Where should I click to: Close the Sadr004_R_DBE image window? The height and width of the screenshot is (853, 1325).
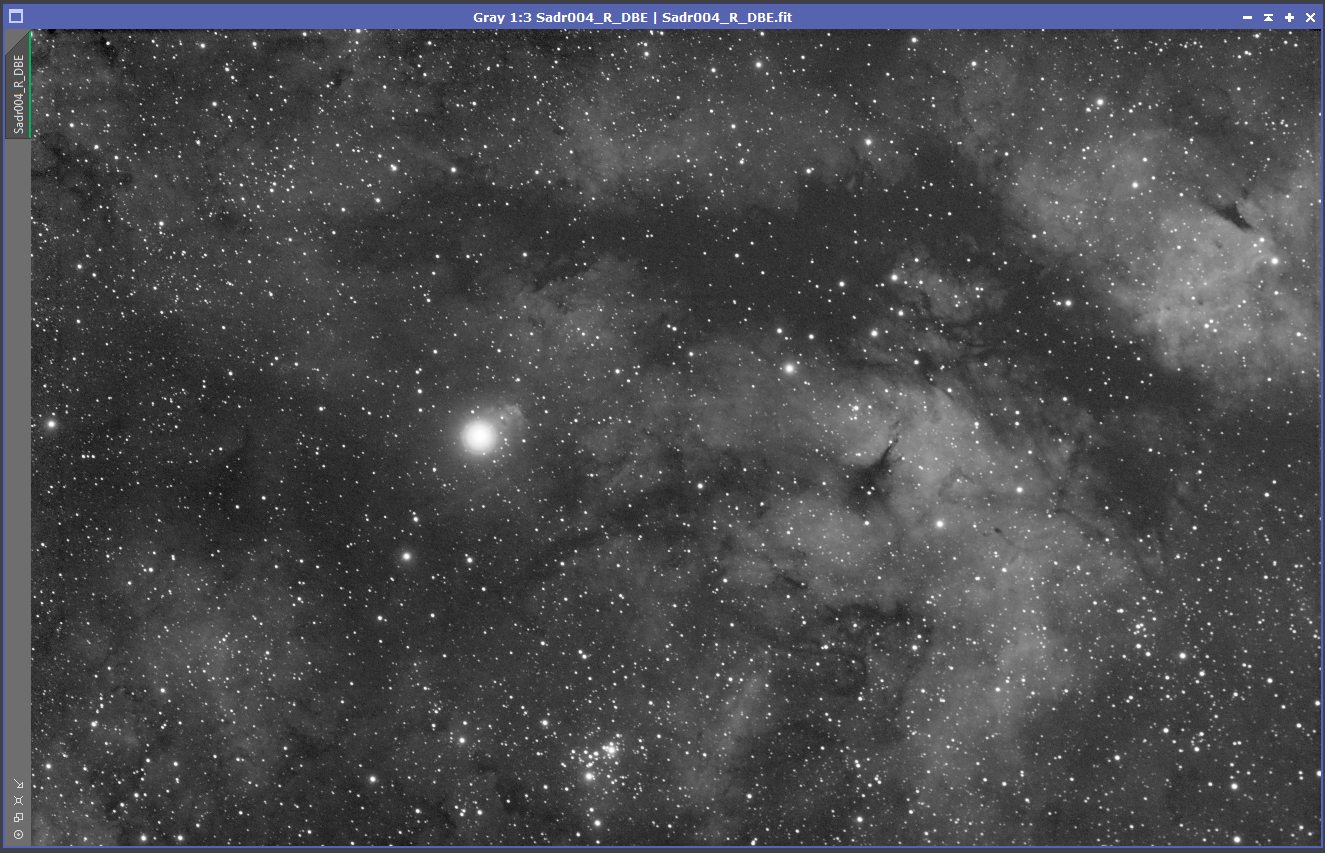[1310, 17]
